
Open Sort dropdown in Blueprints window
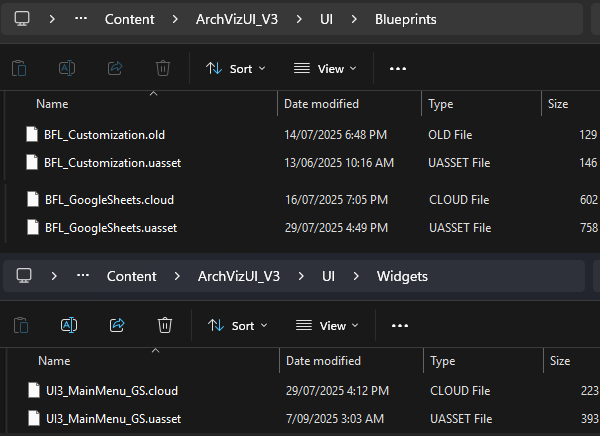coord(236,69)
